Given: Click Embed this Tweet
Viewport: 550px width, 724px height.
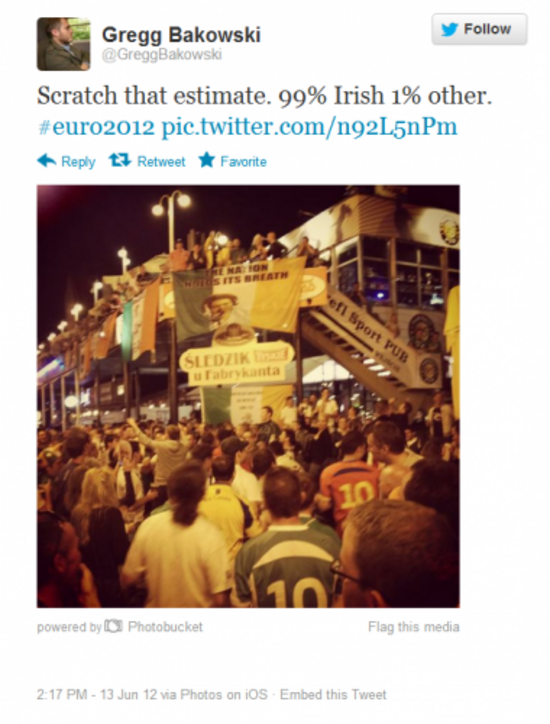Looking at the screenshot, I should (333, 694).
